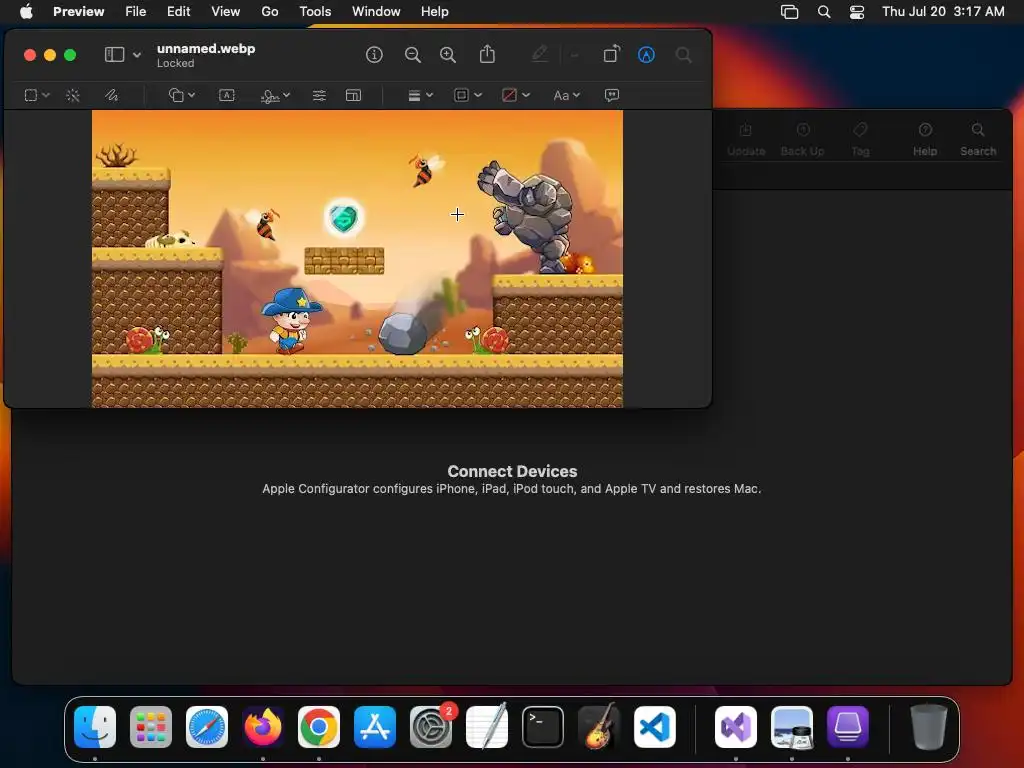Viewport: 1024px width, 768px height.
Task: Click Tag in Apple Configurator toolbar
Action: (860, 140)
